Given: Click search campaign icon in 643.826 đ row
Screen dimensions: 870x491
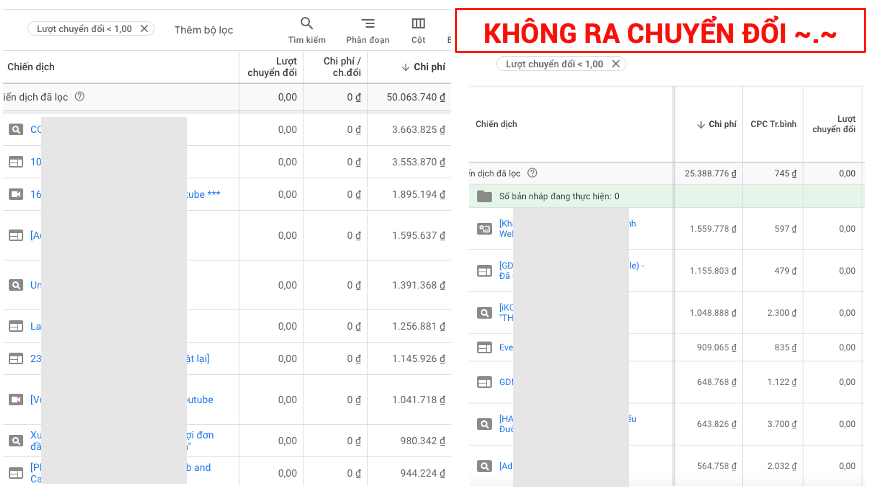Looking at the screenshot, I should click(484, 424).
